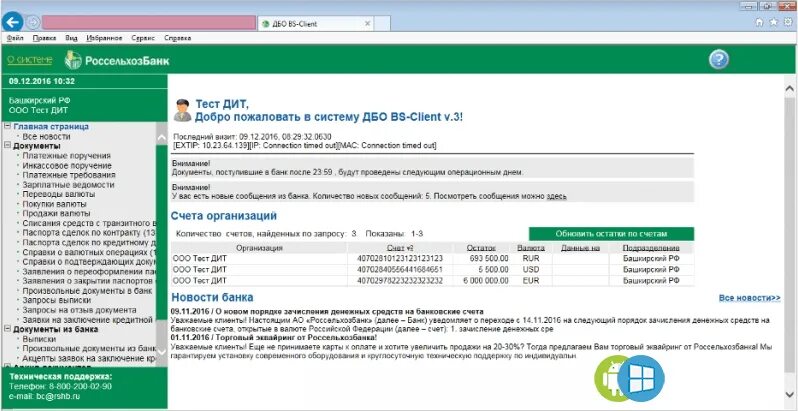Viewport: 798px width, 411px height.
Task: Click the 09.12.2016 10:32 date display
Action: coord(42,81)
